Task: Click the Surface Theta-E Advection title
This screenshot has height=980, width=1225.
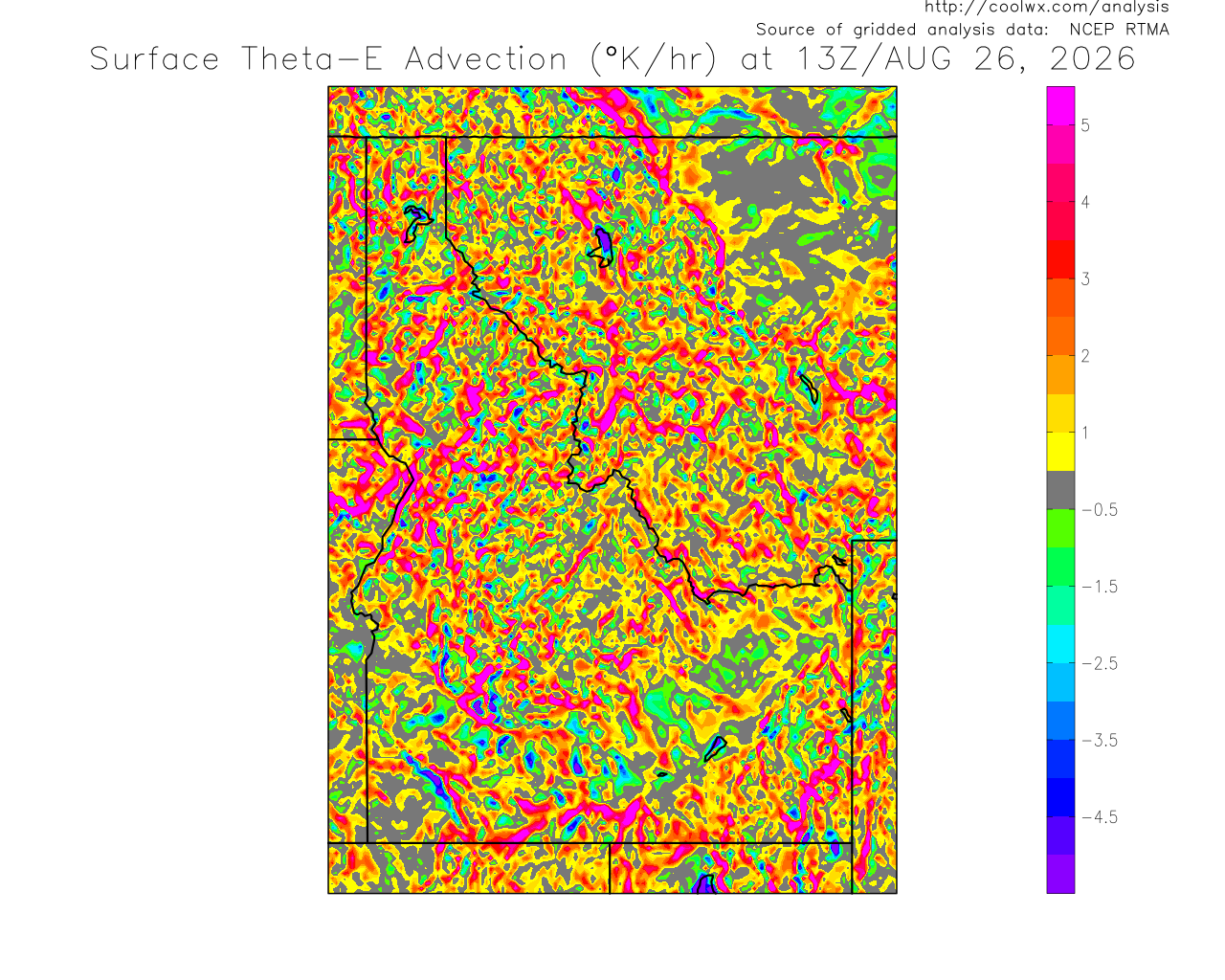Action: pos(328,59)
